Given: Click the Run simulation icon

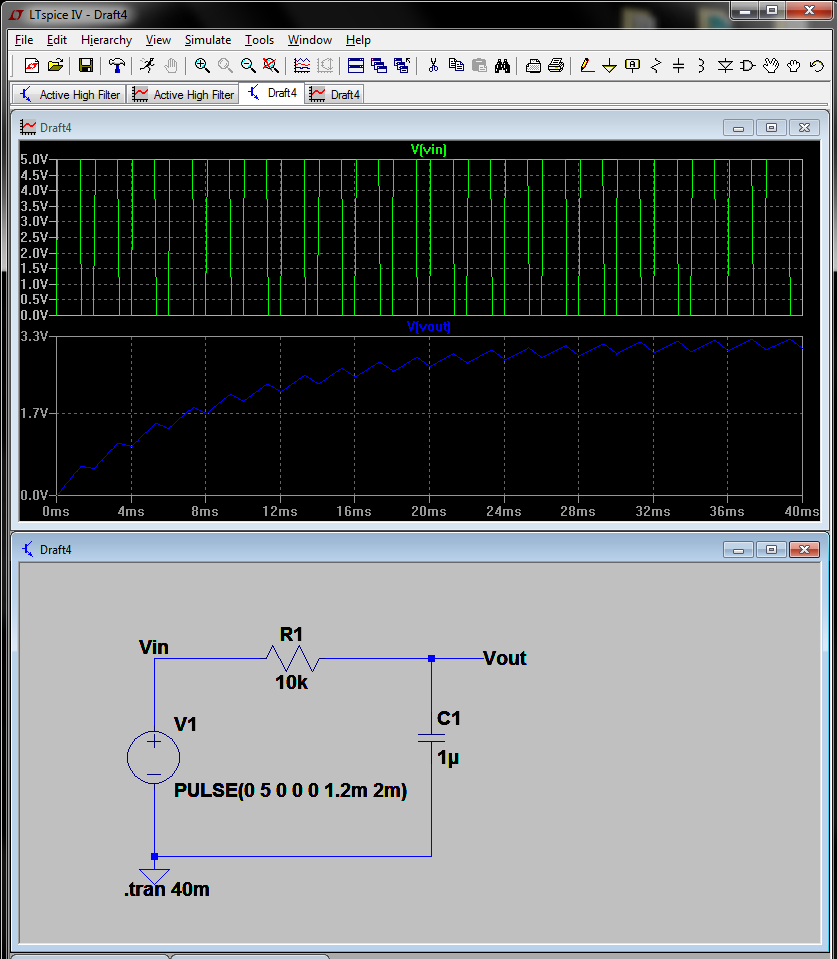Looking at the screenshot, I should tap(147, 65).
